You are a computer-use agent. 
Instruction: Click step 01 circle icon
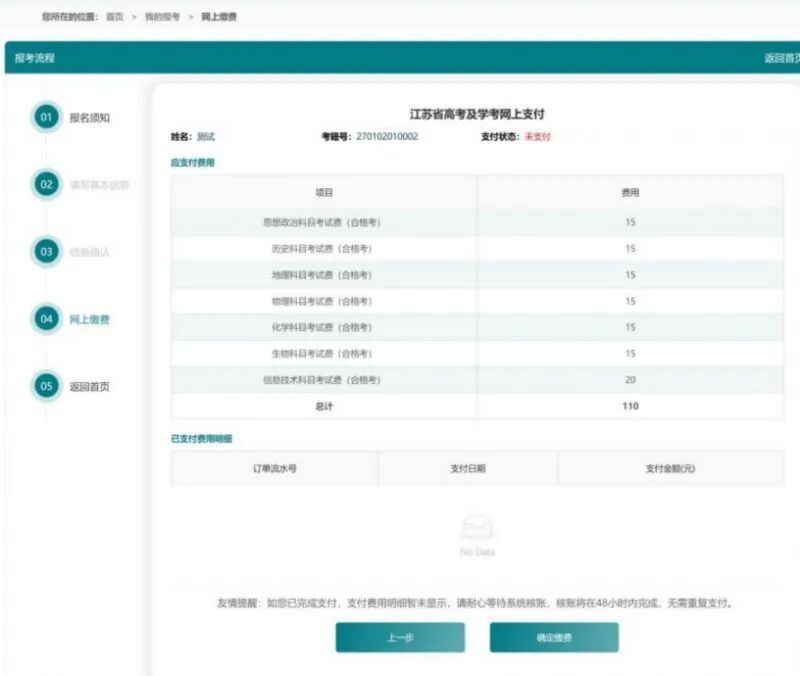(46, 117)
